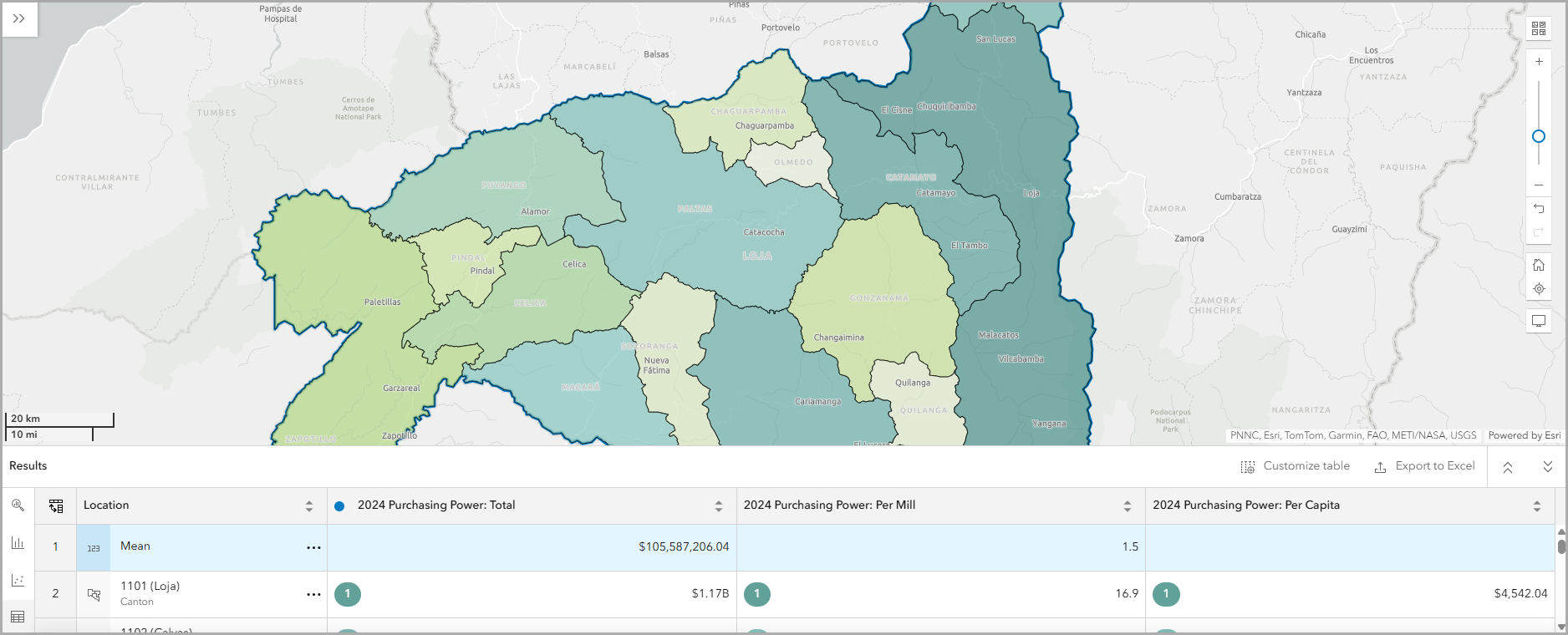The image size is (1568, 635).
Task: Click the map zoom out minus
Action: click(x=1539, y=185)
